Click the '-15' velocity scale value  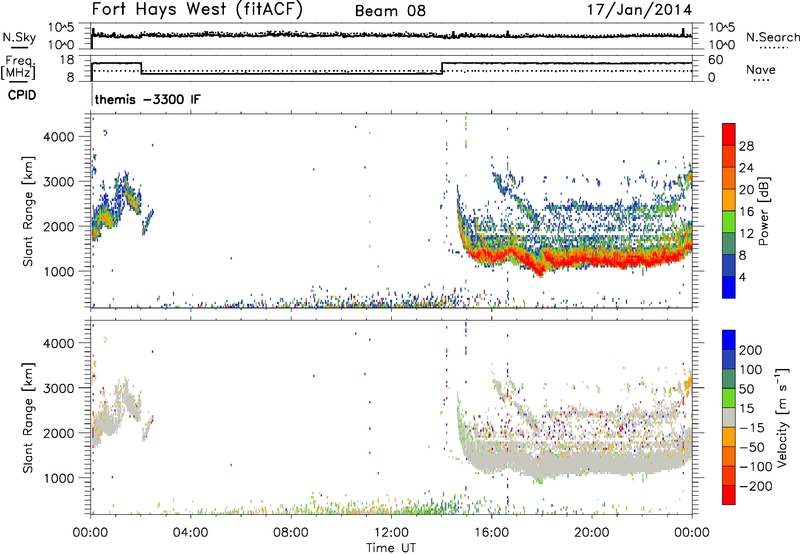(751, 428)
